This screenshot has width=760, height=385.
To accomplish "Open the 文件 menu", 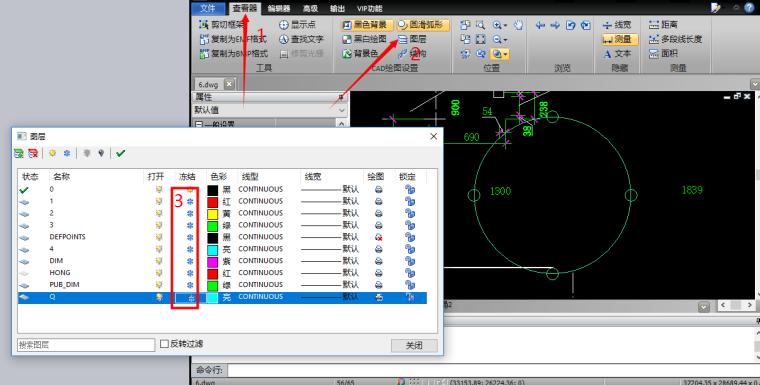I will coord(207,8).
